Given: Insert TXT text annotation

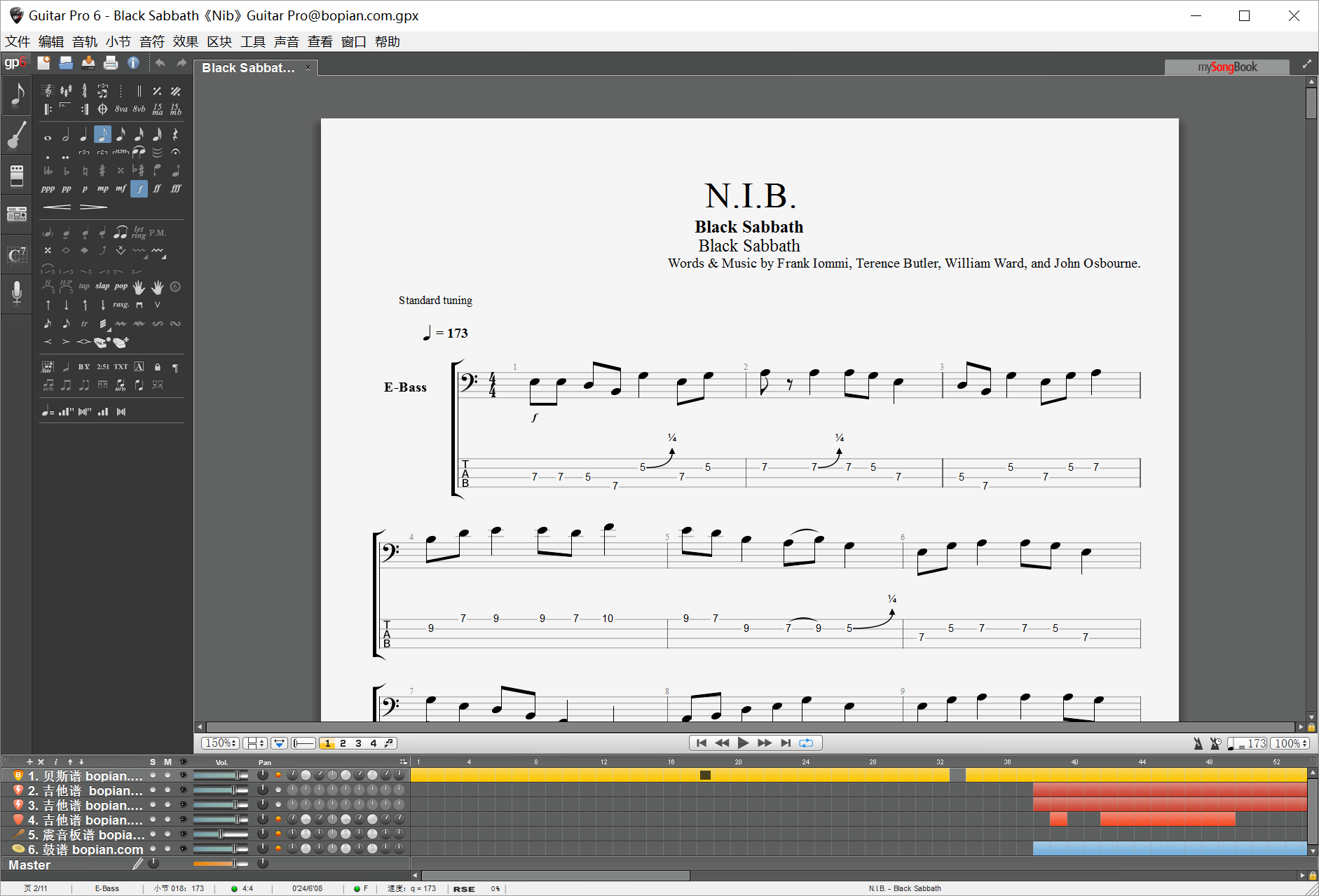Looking at the screenshot, I should click(121, 367).
